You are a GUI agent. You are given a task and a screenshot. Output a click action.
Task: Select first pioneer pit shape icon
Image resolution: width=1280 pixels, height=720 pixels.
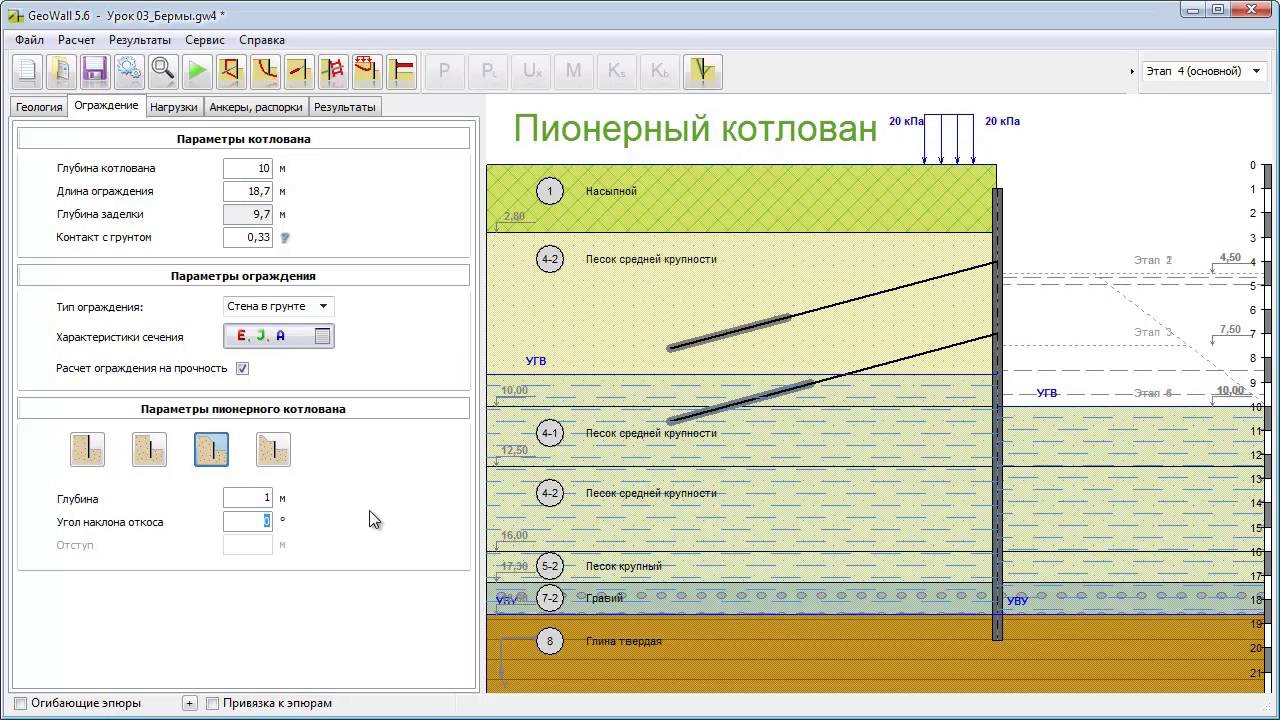87,450
